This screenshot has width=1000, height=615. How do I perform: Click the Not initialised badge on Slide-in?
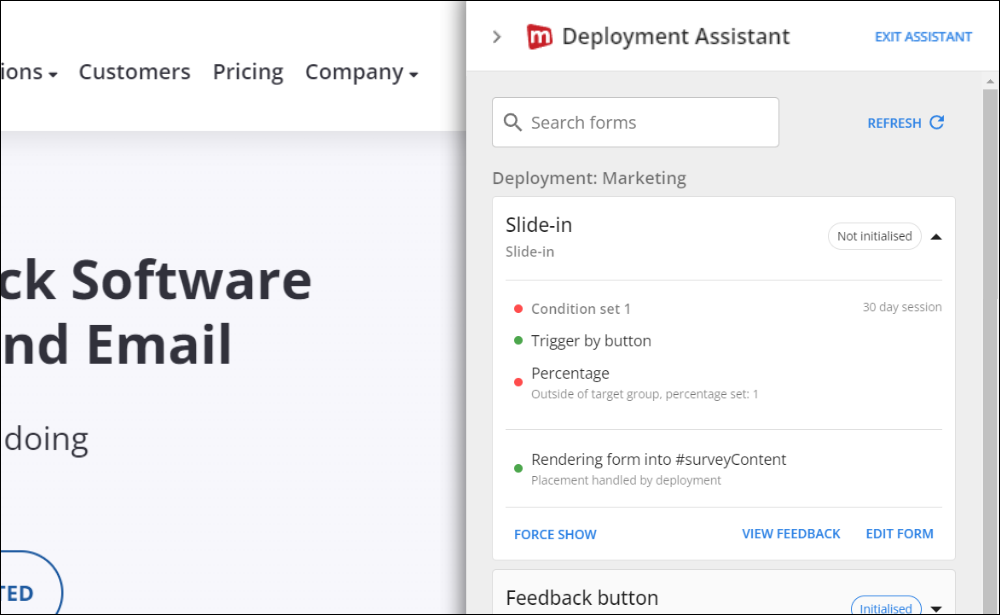[874, 236]
